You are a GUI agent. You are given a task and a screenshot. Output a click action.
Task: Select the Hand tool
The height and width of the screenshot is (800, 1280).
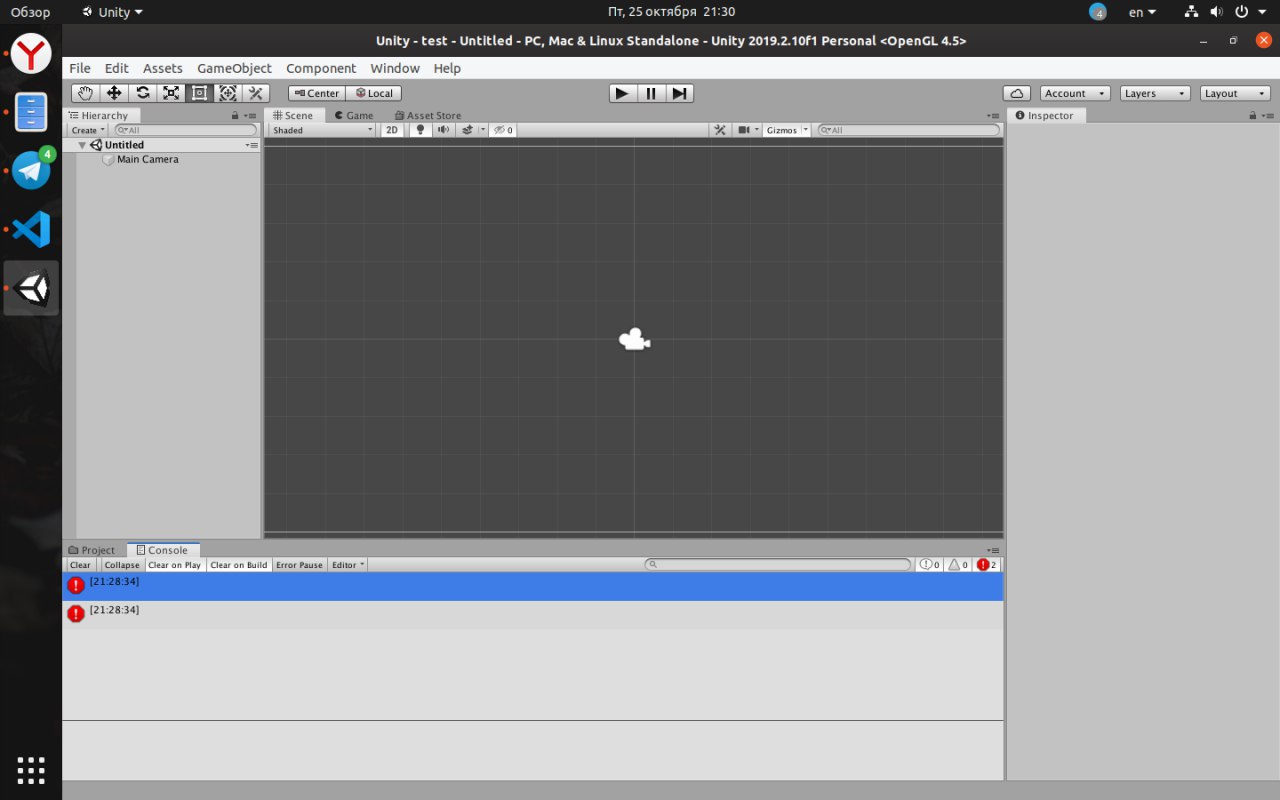pyautogui.click(x=85, y=93)
